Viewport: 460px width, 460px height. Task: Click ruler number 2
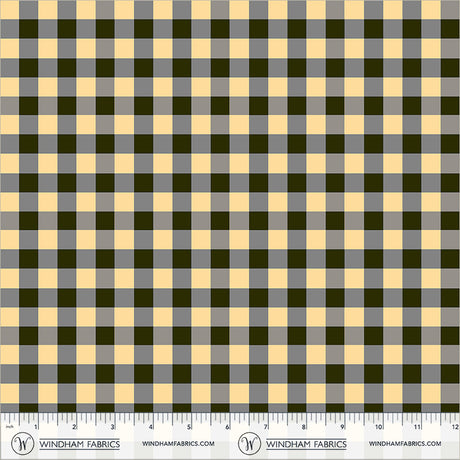pyautogui.click(x=74, y=427)
